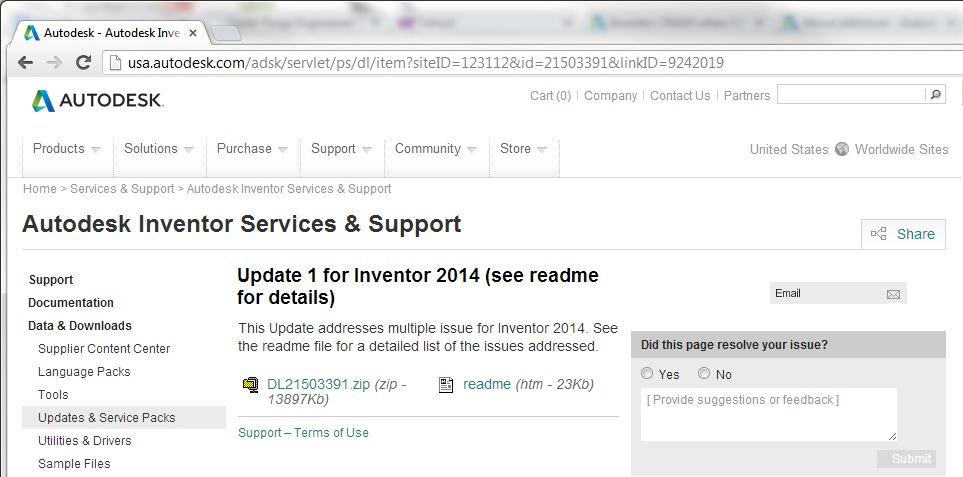Click the Autodesk logo
This screenshot has height=477, width=963.
click(x=98, y=101)
